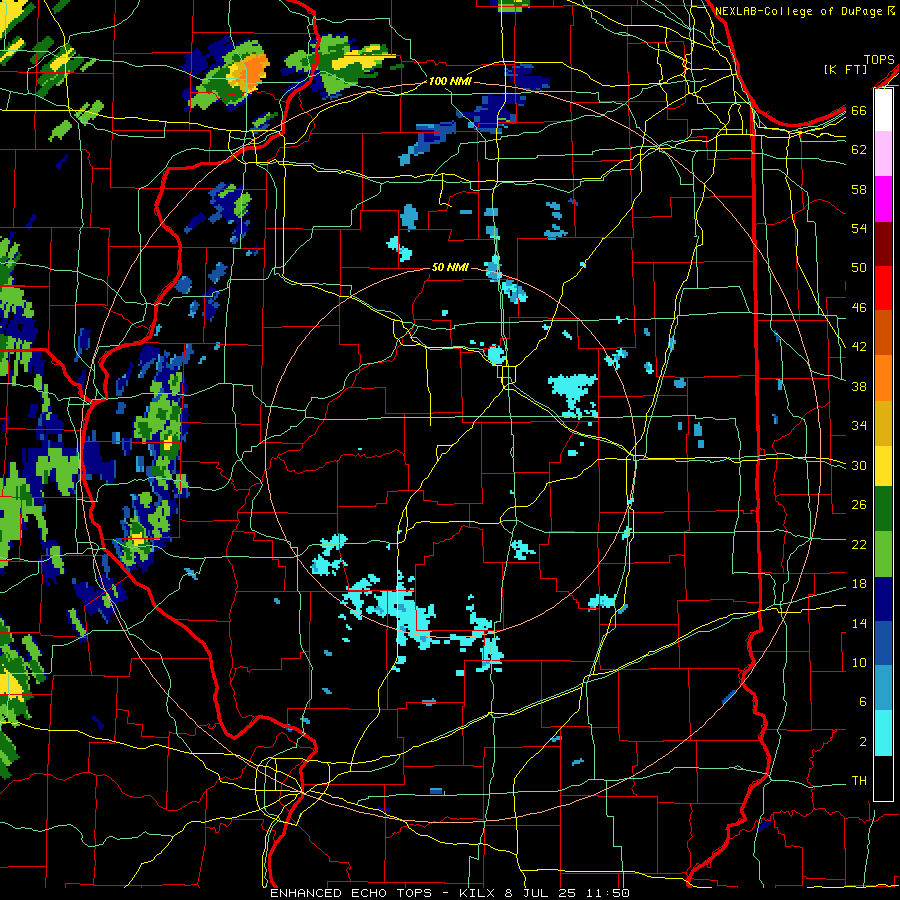
Task: Click the "26" scale number
Action: tap(859, 505)
